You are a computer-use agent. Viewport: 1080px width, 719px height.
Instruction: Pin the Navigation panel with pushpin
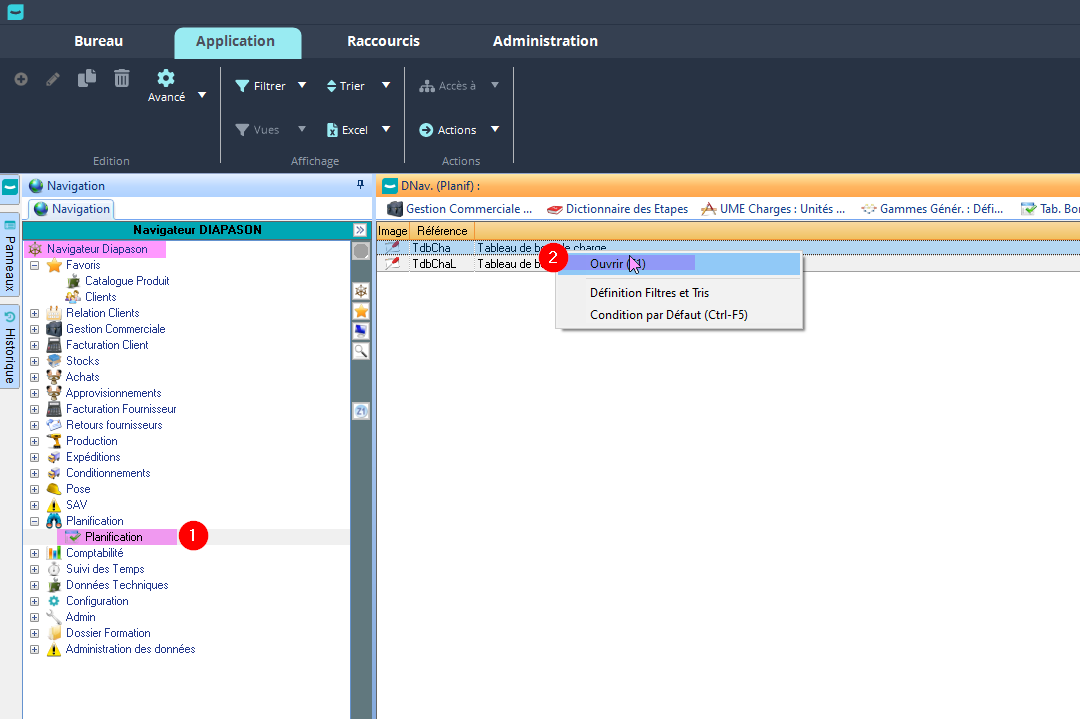pos(360,185)
